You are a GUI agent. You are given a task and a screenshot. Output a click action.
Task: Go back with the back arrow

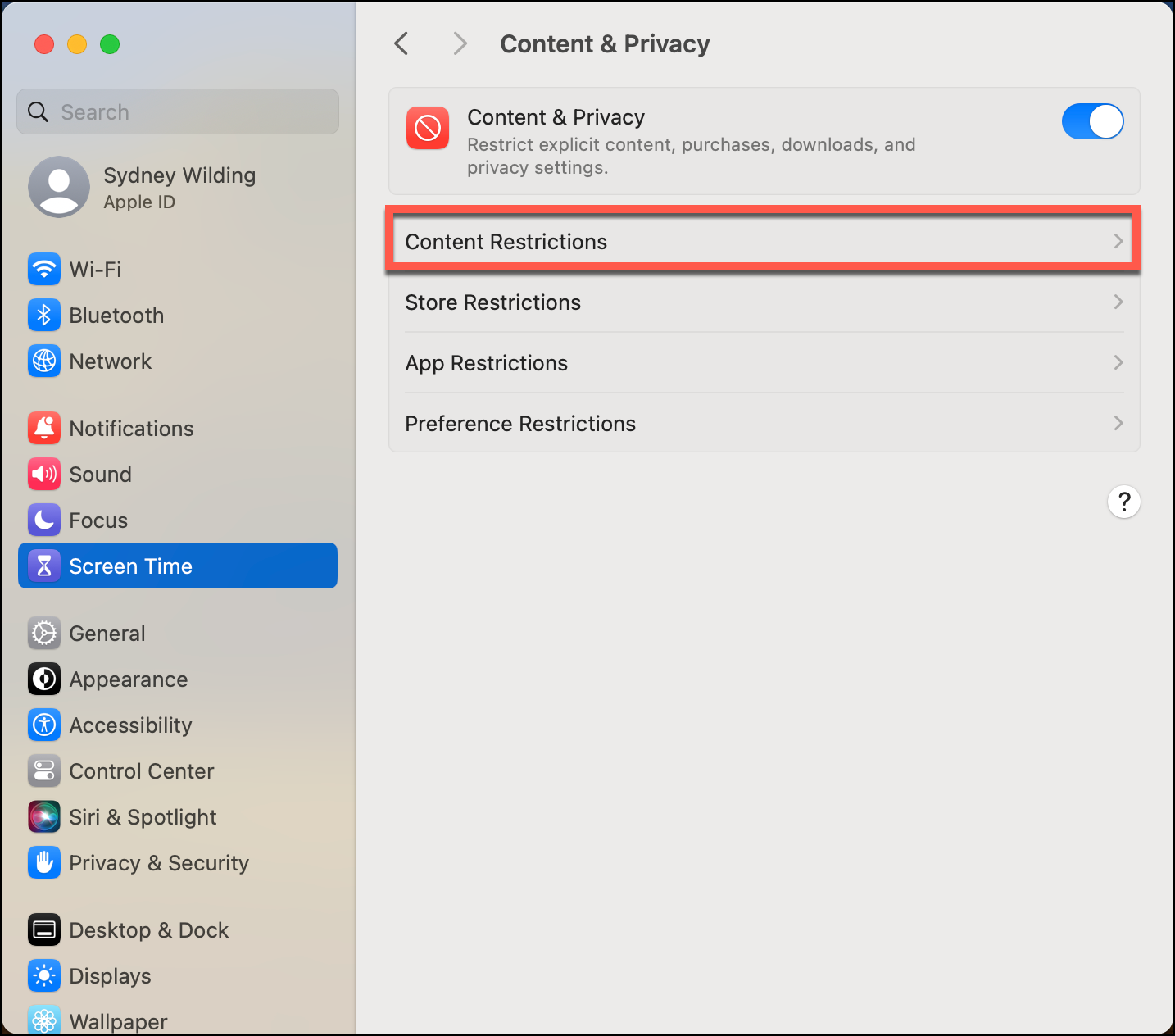[x=401, y=44]
